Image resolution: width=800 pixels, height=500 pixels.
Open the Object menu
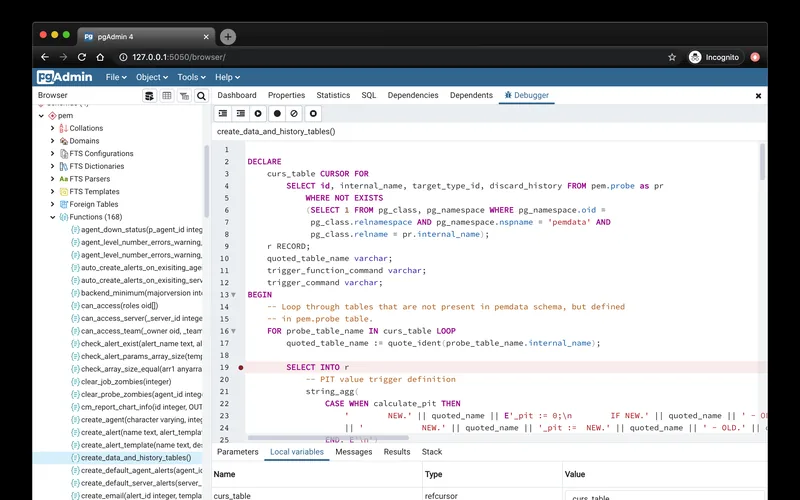coord(152,77)
